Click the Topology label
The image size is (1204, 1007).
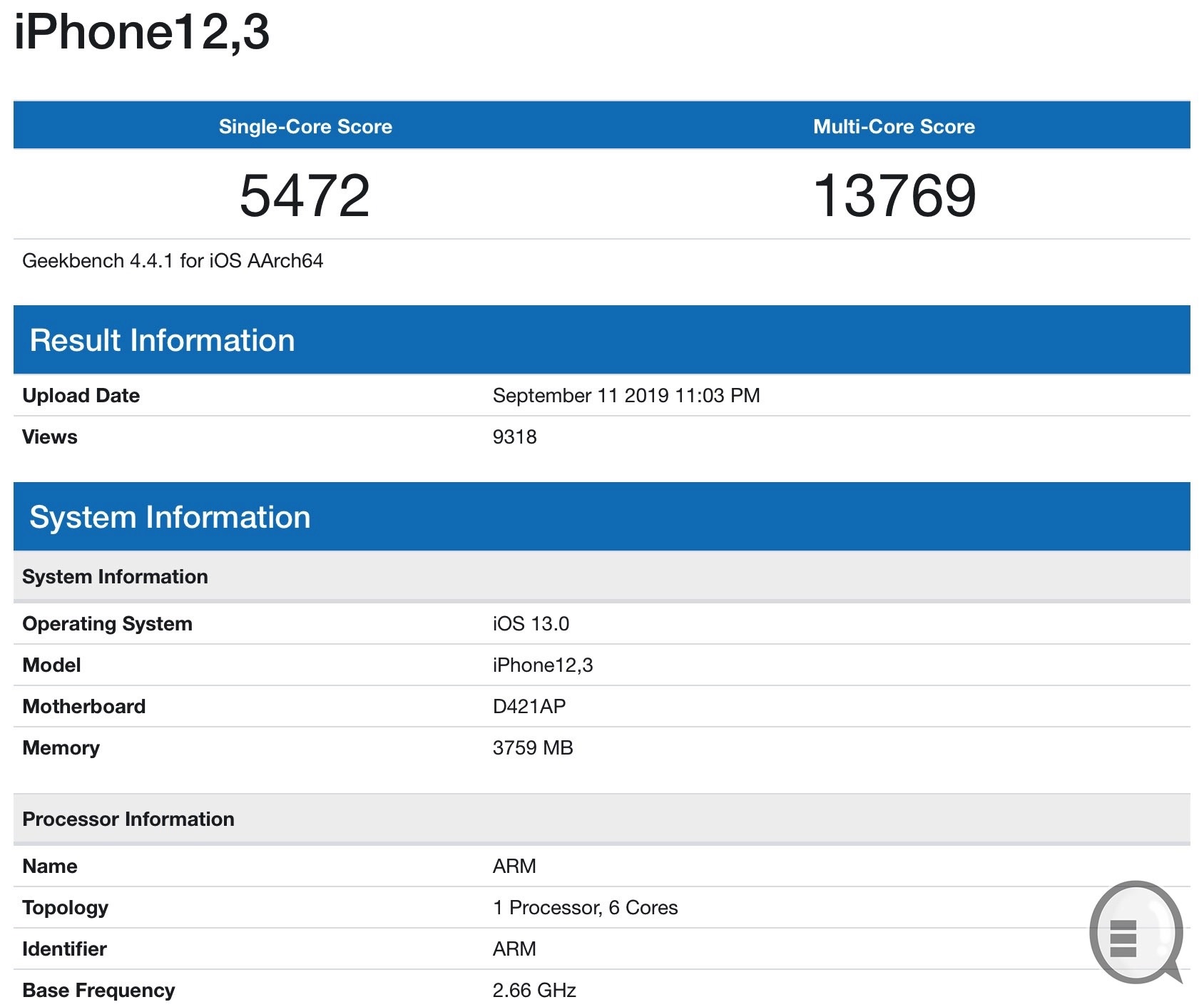(x=66, y=908)
